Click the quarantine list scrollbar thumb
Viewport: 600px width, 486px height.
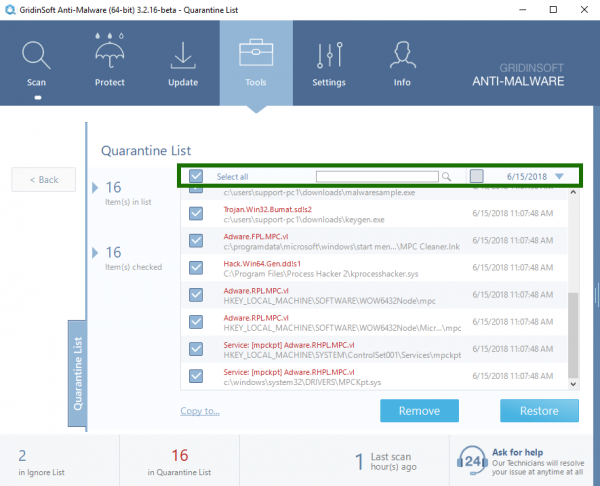(573, 335)
